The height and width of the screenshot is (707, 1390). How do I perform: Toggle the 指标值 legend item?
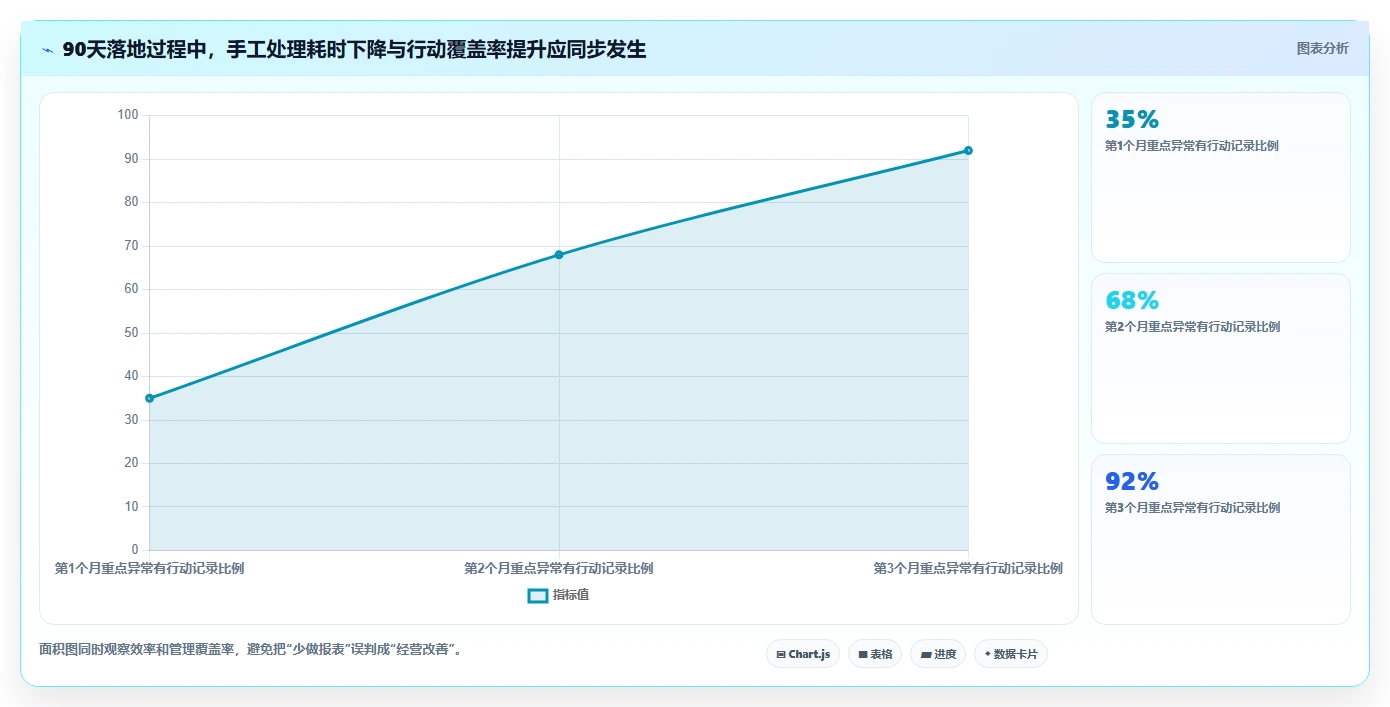click(558, 595)
